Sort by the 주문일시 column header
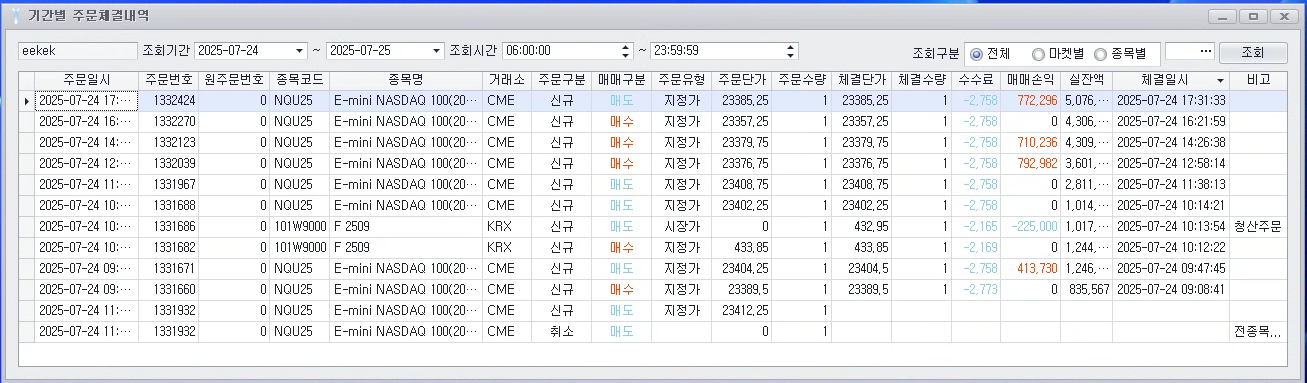The image size is (1307, 383). pos(86,80)
